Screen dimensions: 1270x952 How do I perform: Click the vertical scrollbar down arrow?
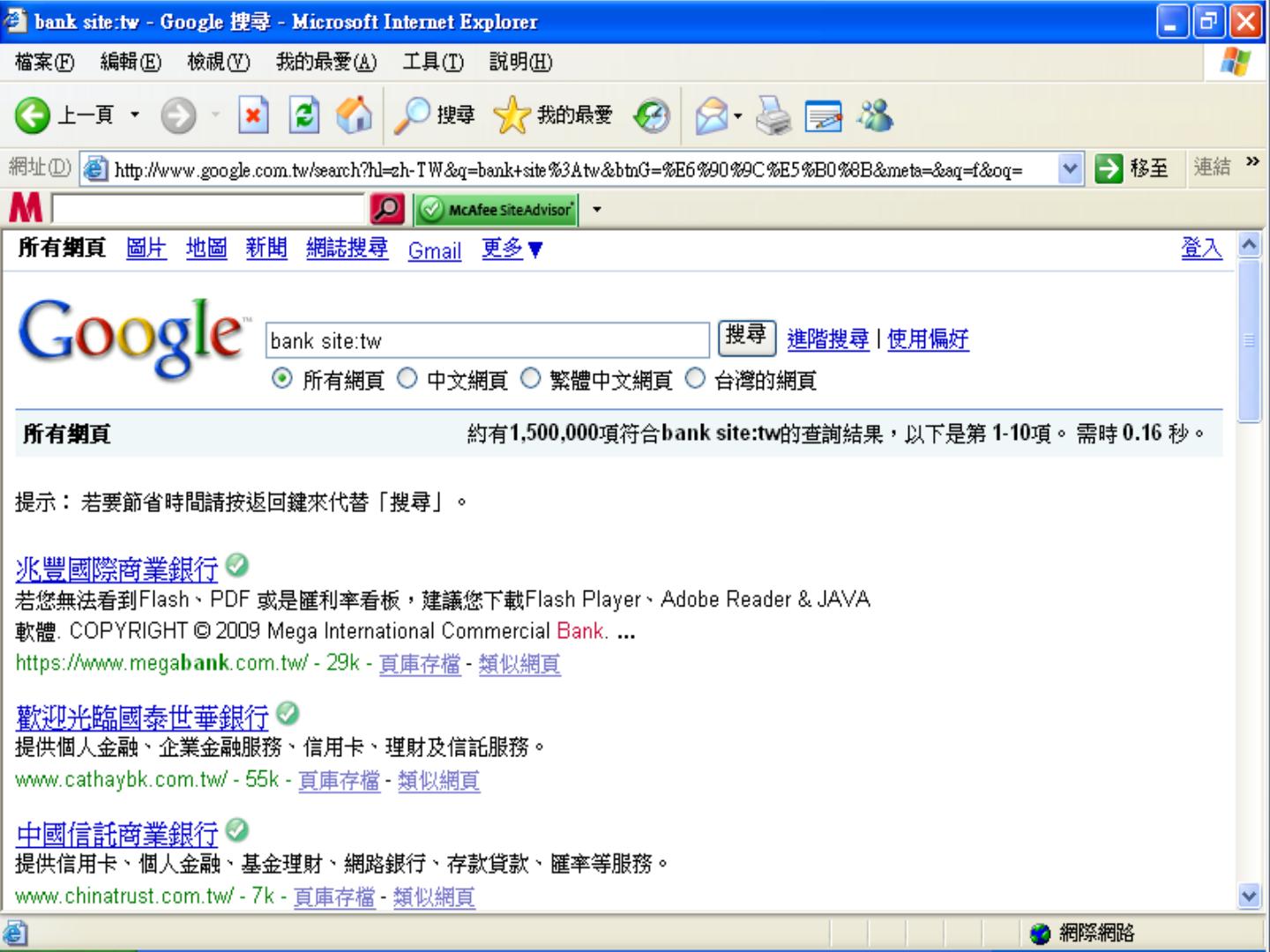[1249, 896]
